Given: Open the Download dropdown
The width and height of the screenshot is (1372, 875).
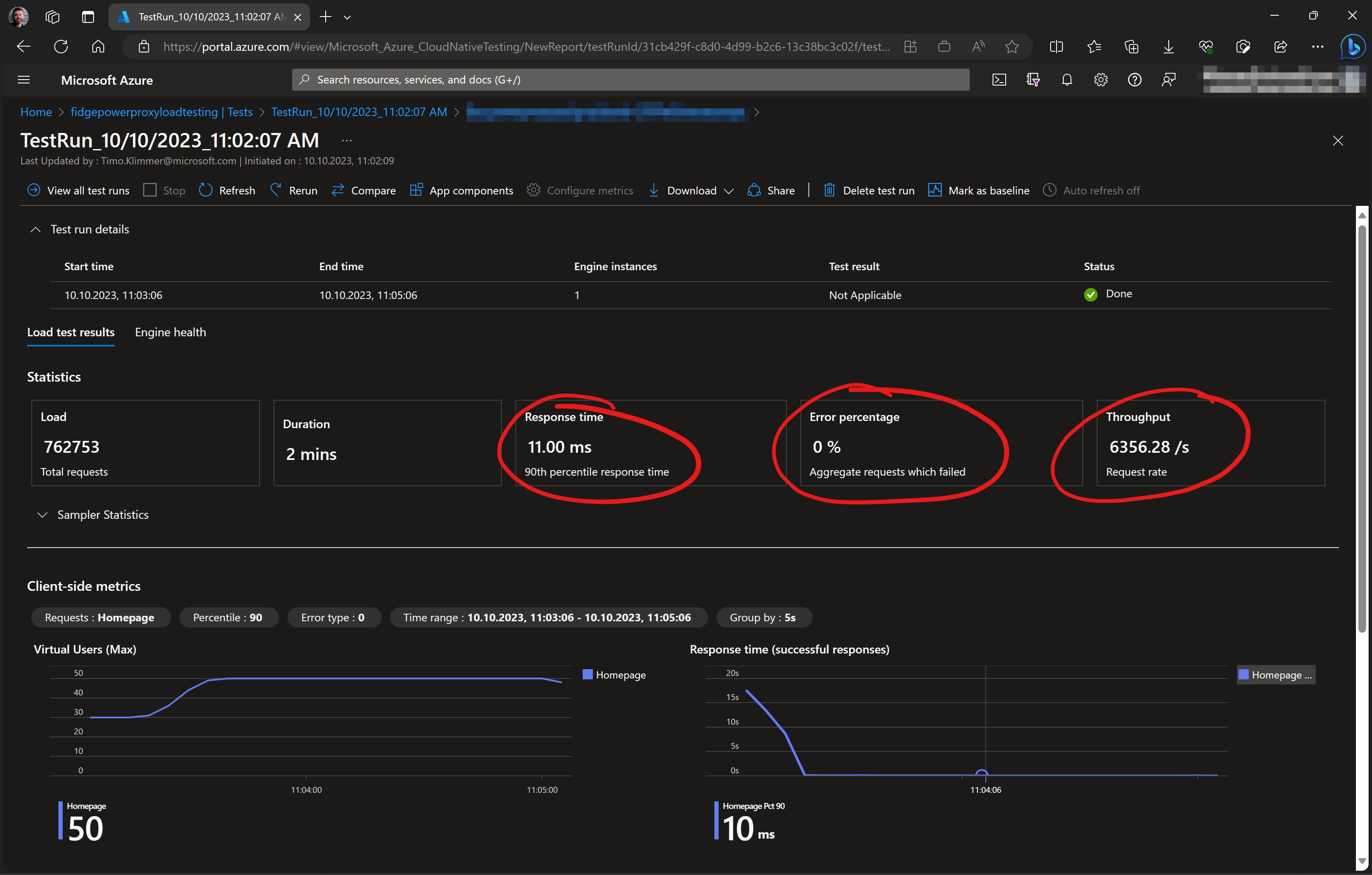Looking at the screenshot, I should point(691,191).
